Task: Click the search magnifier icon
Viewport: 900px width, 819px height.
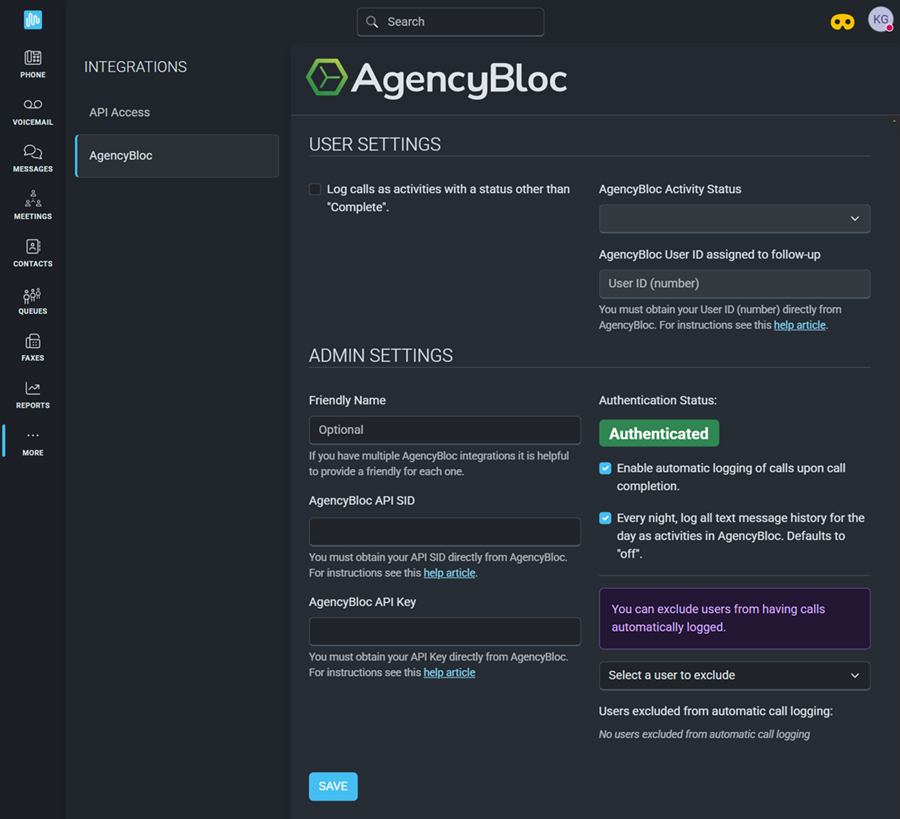Action: click(x=372, y=22)
